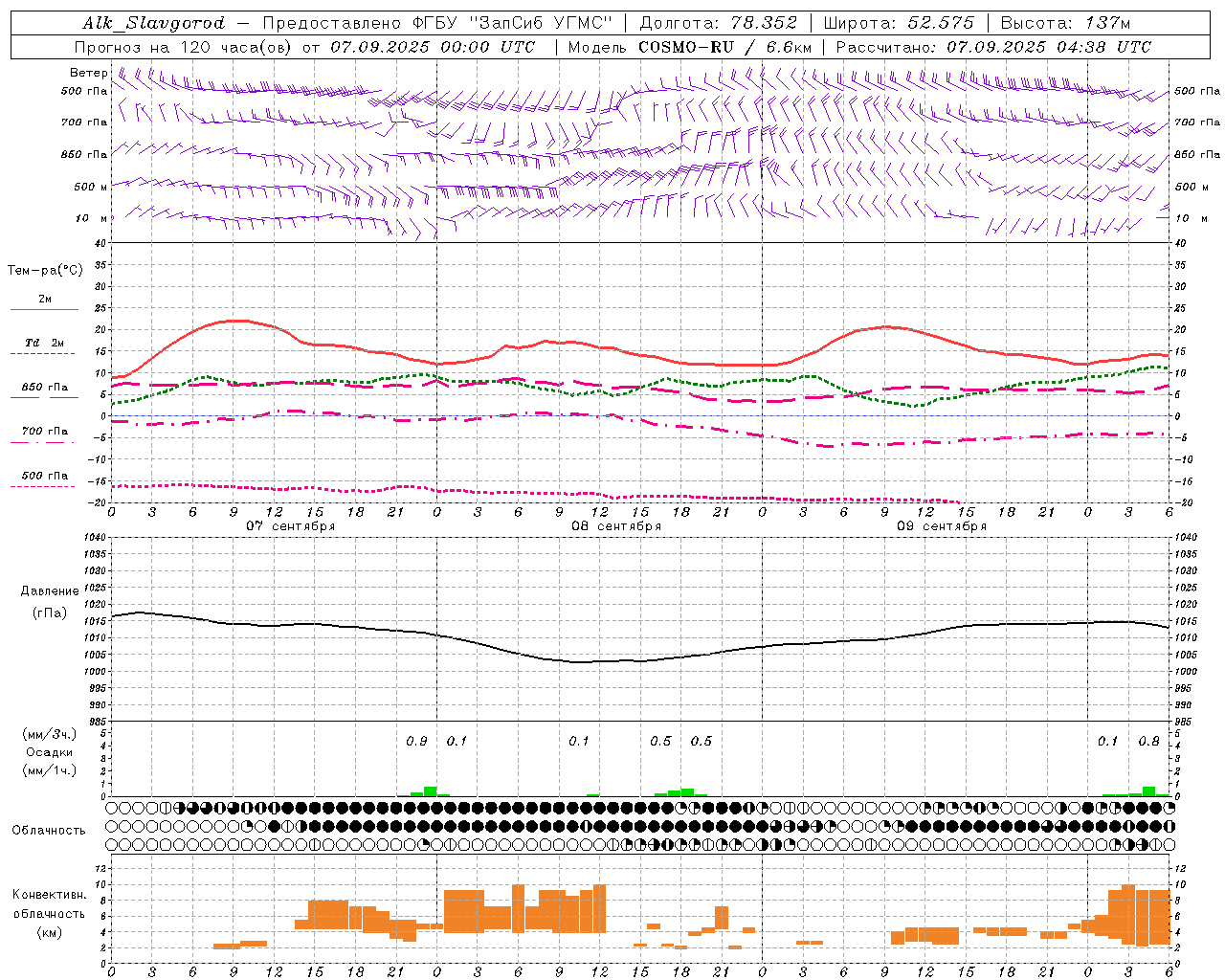Click the '07 сентября' date label
1225x980 pixels.
point(290,526)
